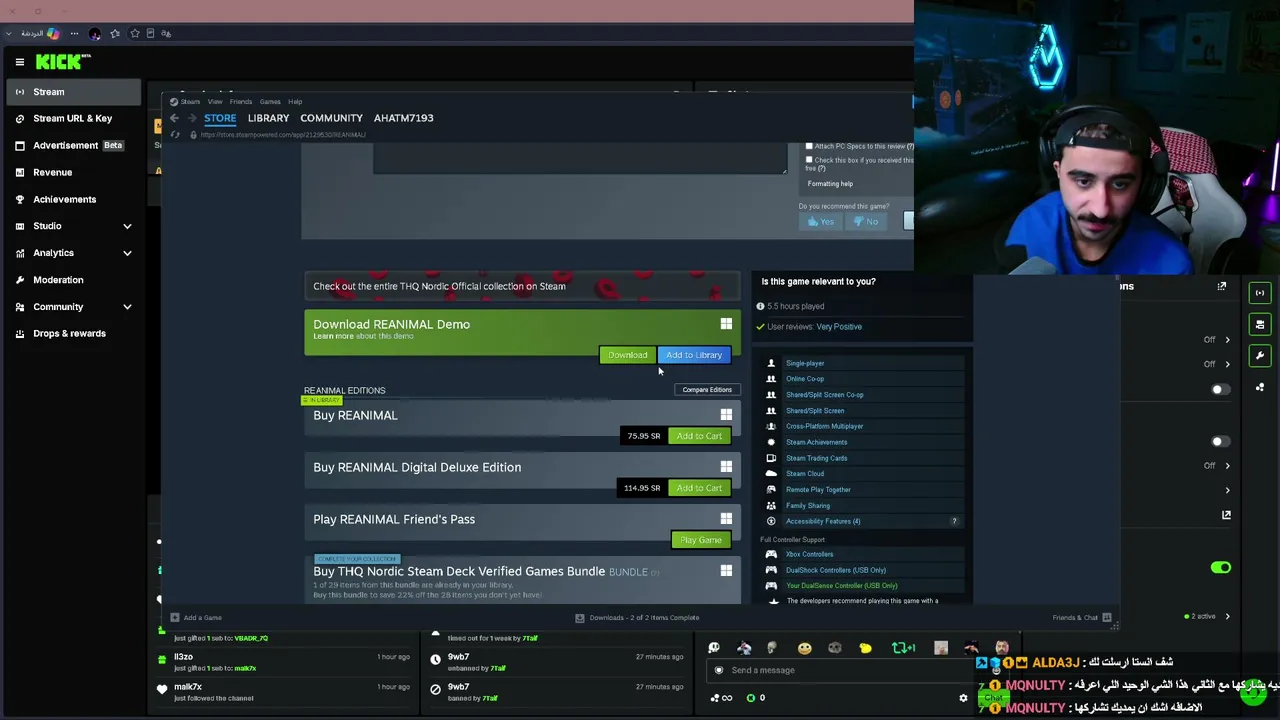Viewport: 1280px width, 720px height.
Task: Open Compare Editions
Action: coord(707,390)
